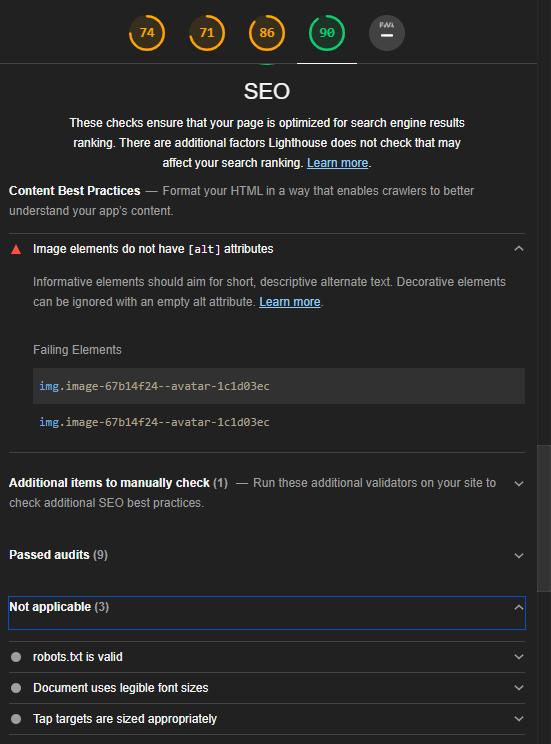Click gray status dot beside robots.txt audit

pyautogui.click(x=16, y=657)
